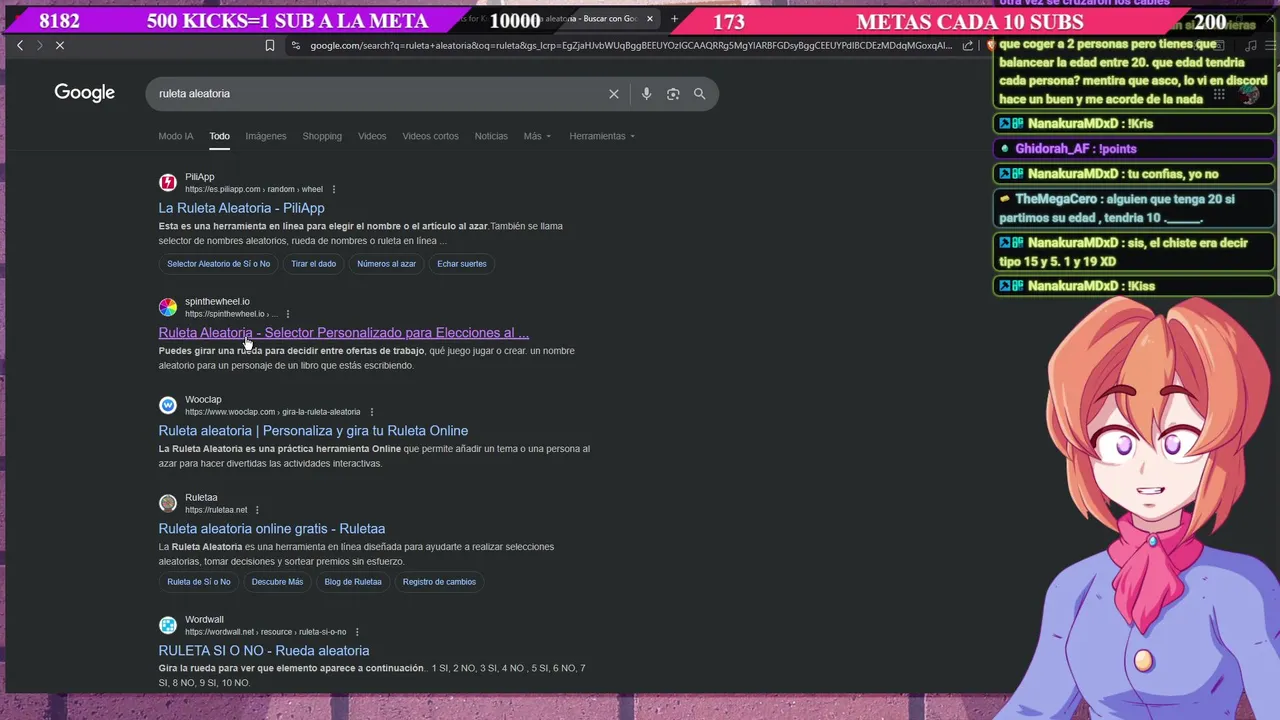Open a new browser tab with plus
The width and height of the screenshot is (1280, 720).
[x=674, y=19]
